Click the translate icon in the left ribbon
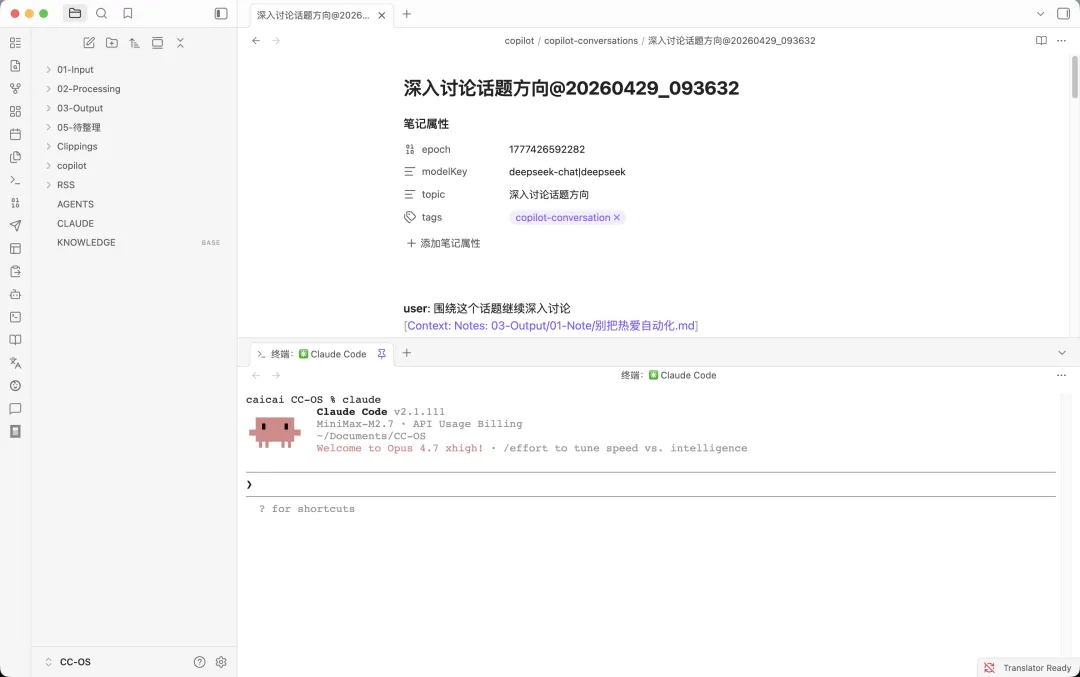The width and height of the screenshot is (1080, 677). coord(14,364)
